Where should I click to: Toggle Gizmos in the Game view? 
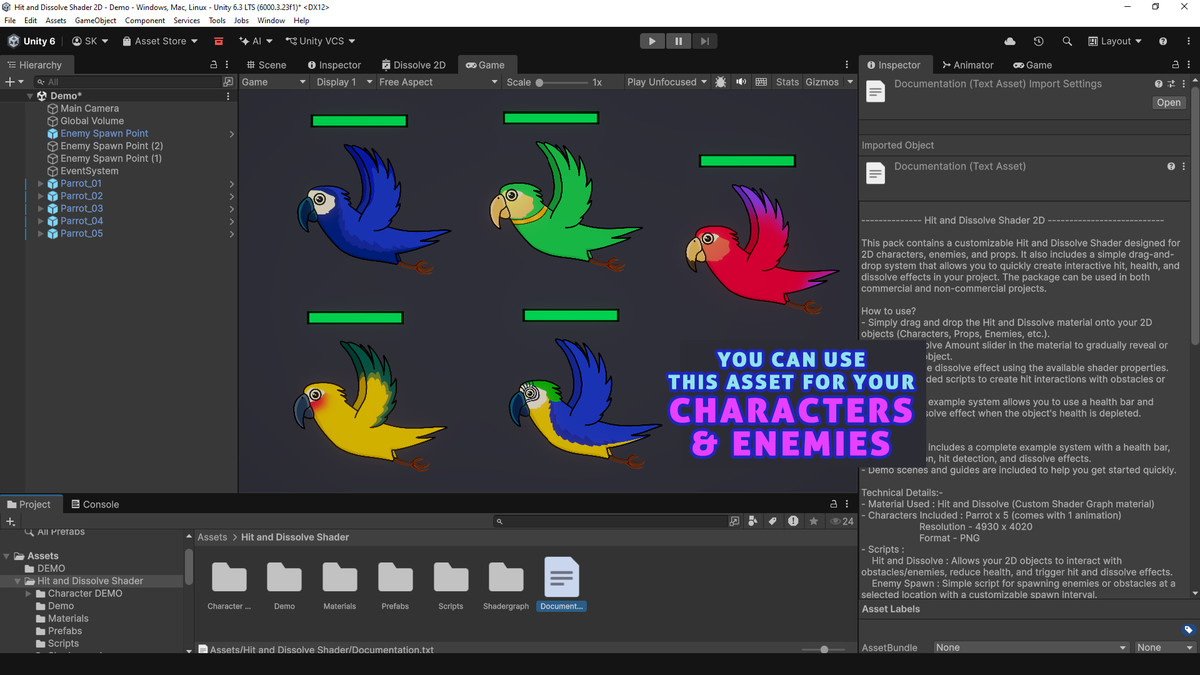pos(822,82)
